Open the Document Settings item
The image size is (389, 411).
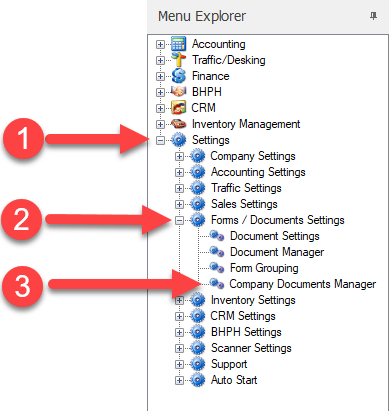click(275, 236)
